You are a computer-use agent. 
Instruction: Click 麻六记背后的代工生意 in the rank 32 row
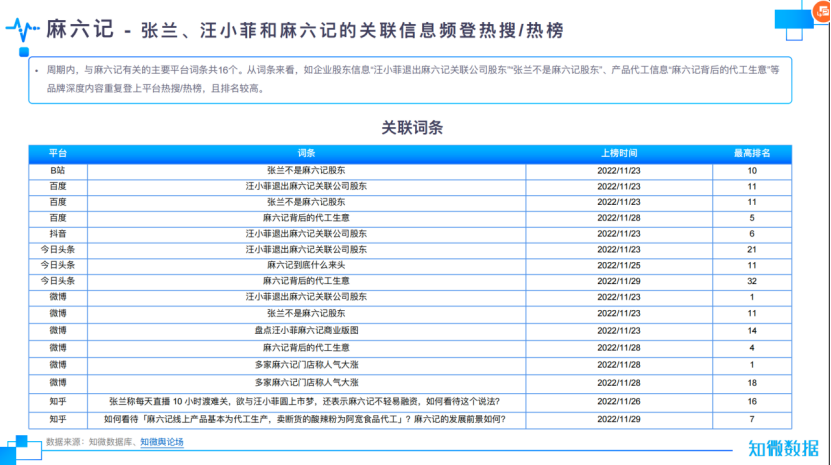306,281
